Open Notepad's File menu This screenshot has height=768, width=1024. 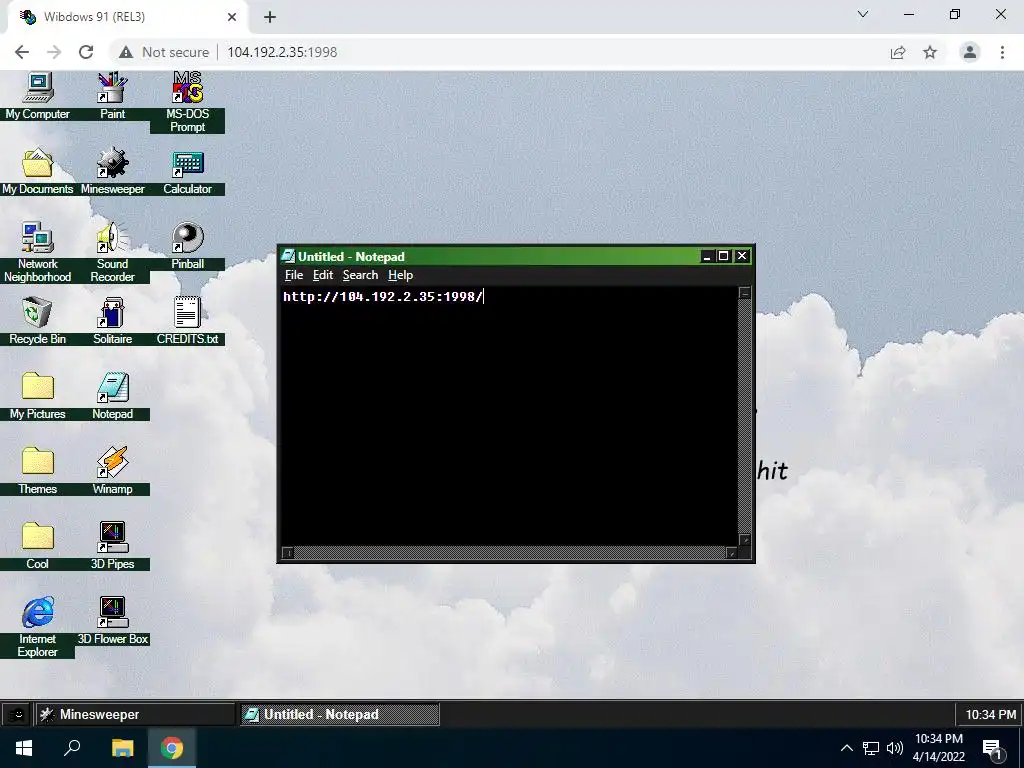(294, 275)
